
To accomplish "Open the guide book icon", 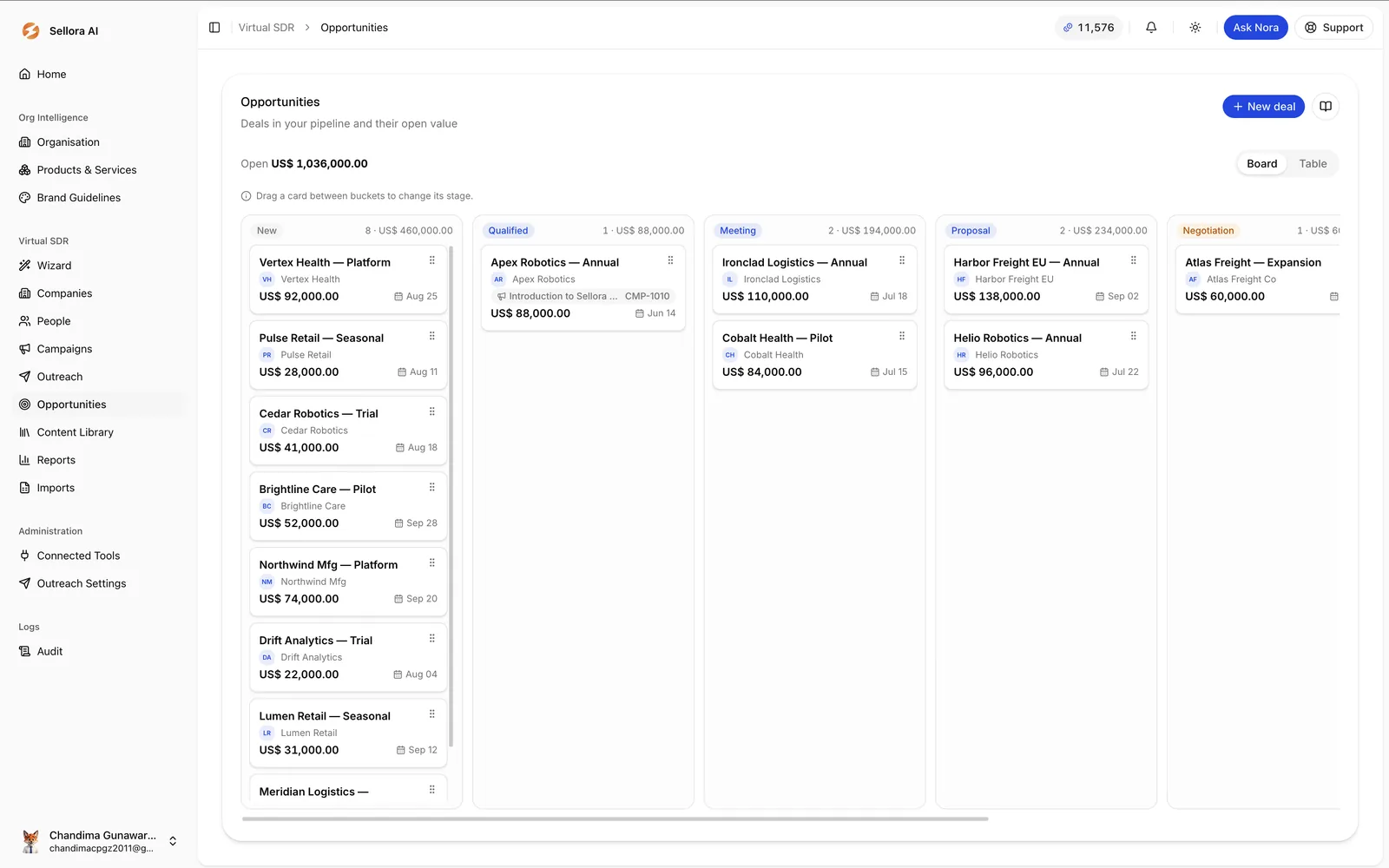I will [x=1326, y=107].
